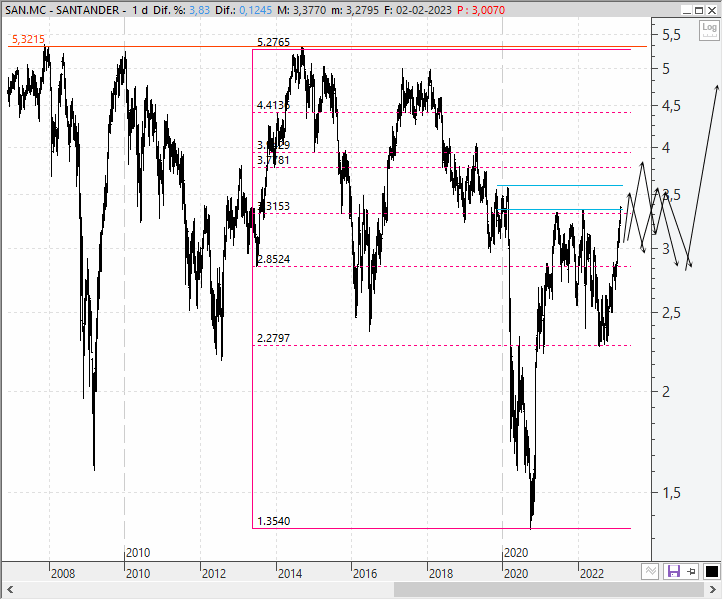Click the 2018 year label on time axis

pos(441,574)
